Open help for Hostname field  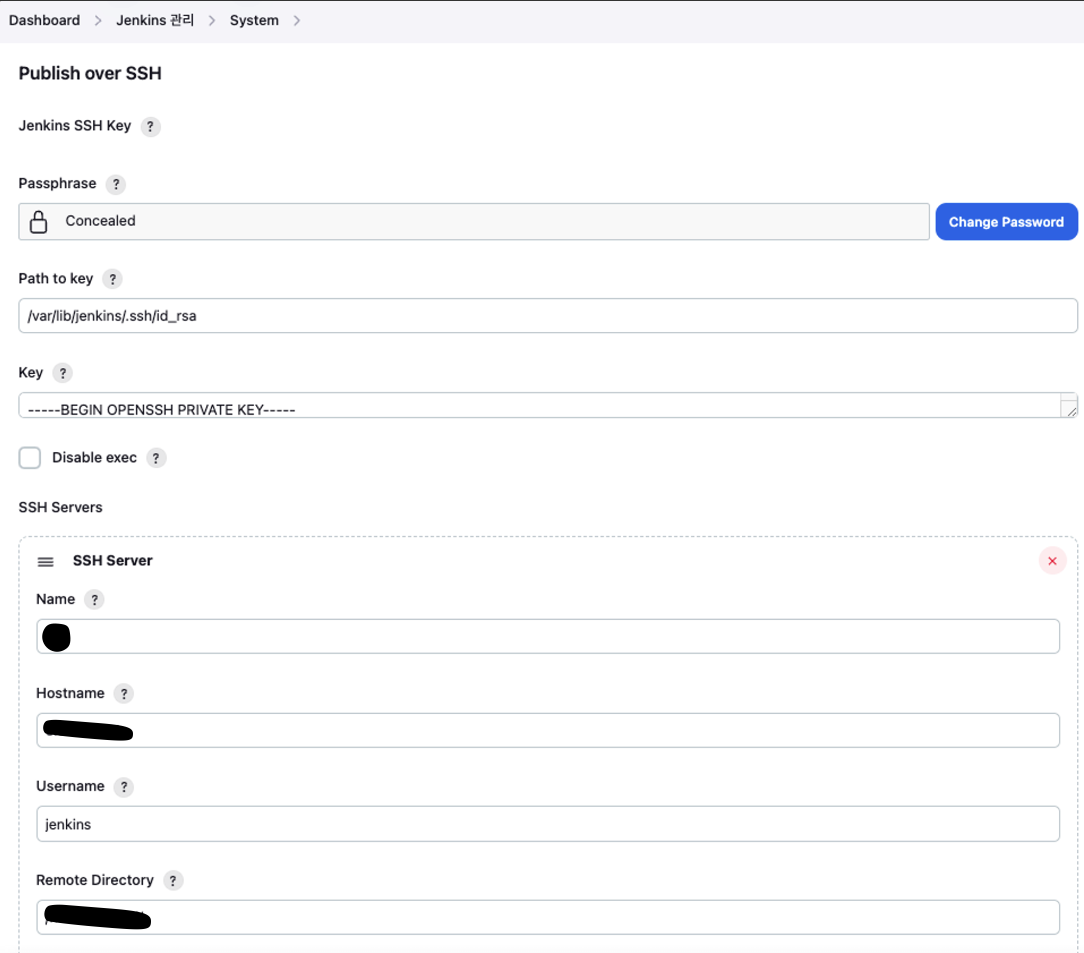point(123,694)
